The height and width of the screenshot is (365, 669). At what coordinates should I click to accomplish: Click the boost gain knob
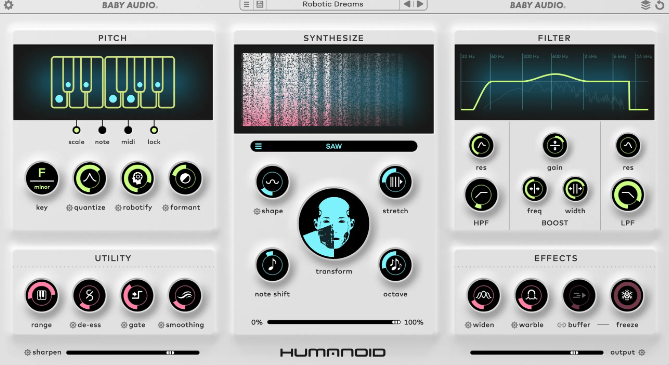555,146
